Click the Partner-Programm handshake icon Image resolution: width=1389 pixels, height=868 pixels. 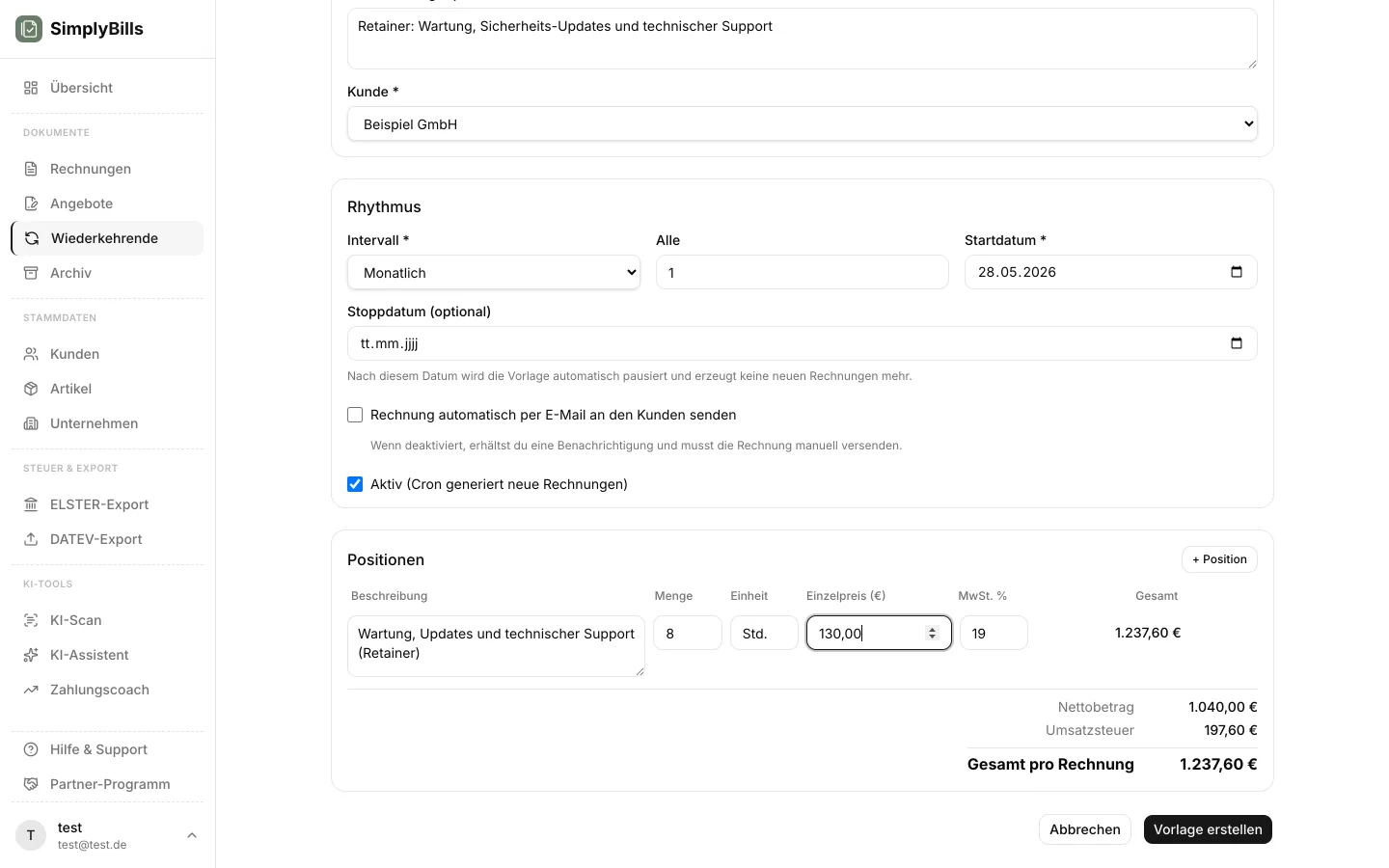point(31,784)
